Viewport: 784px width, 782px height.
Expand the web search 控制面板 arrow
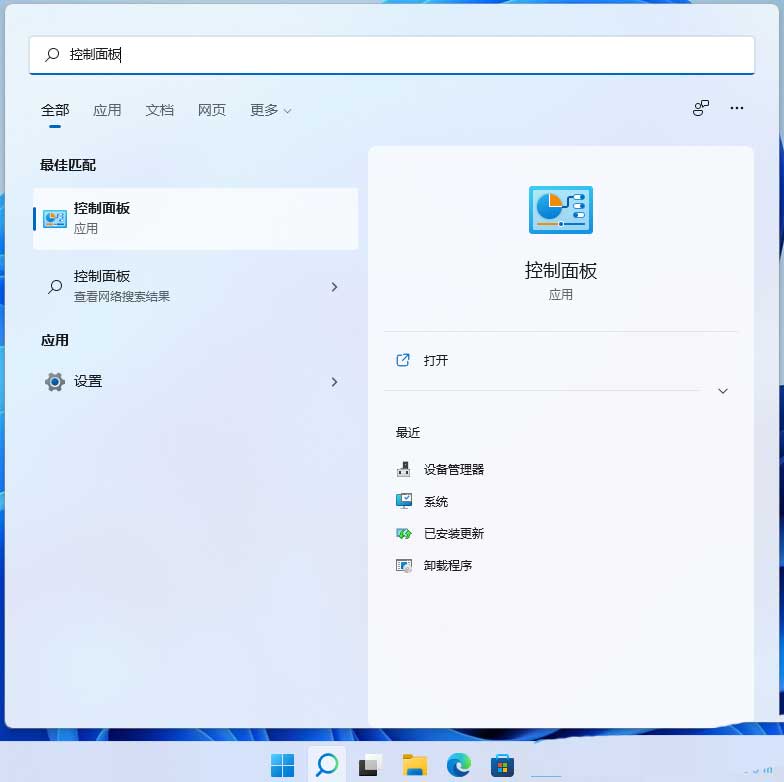click(x=334, y=287)
